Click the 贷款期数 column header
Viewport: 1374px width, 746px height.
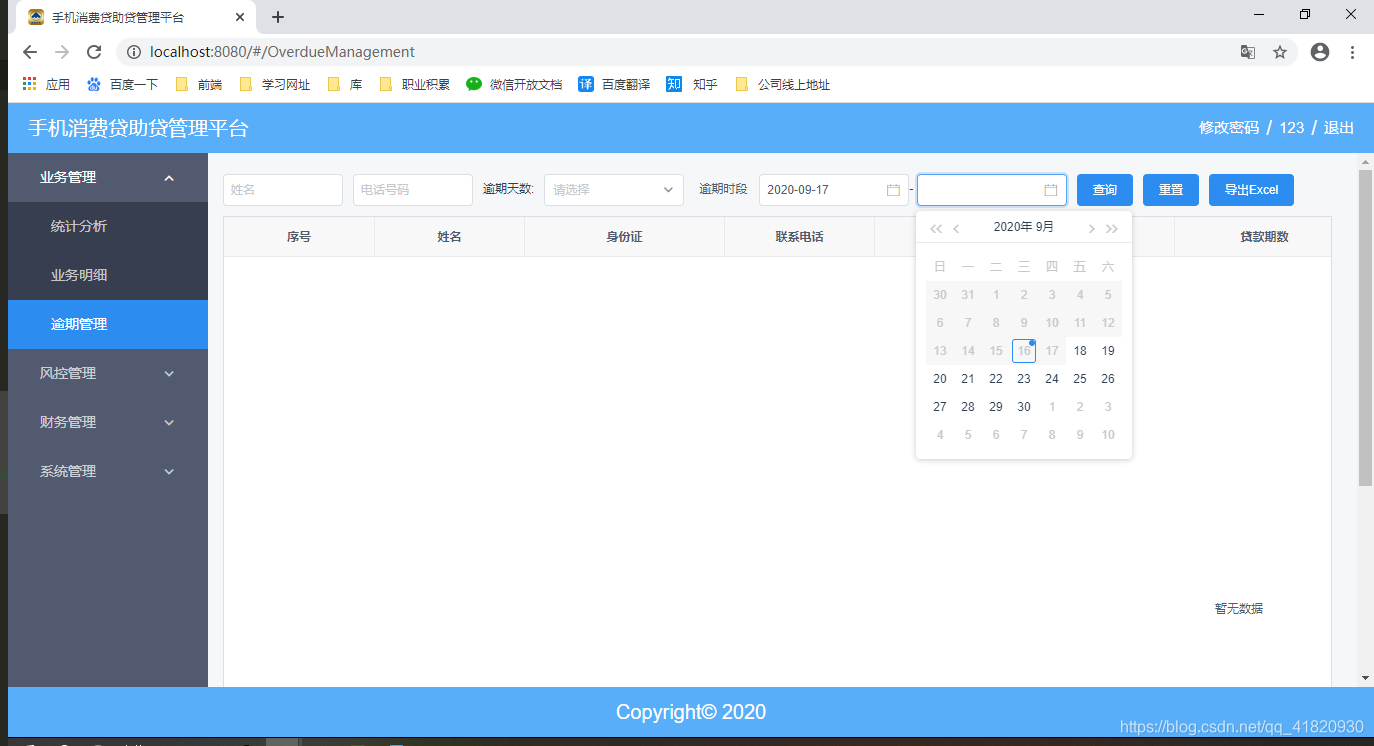tap(1264, 237)
